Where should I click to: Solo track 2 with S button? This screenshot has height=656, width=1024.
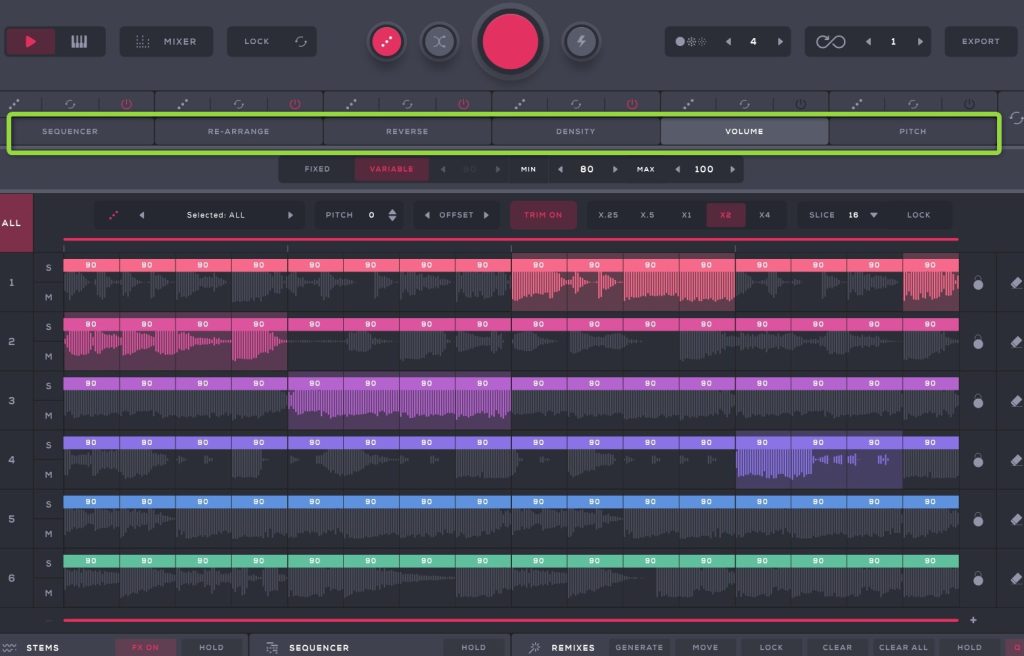(48, 327)
